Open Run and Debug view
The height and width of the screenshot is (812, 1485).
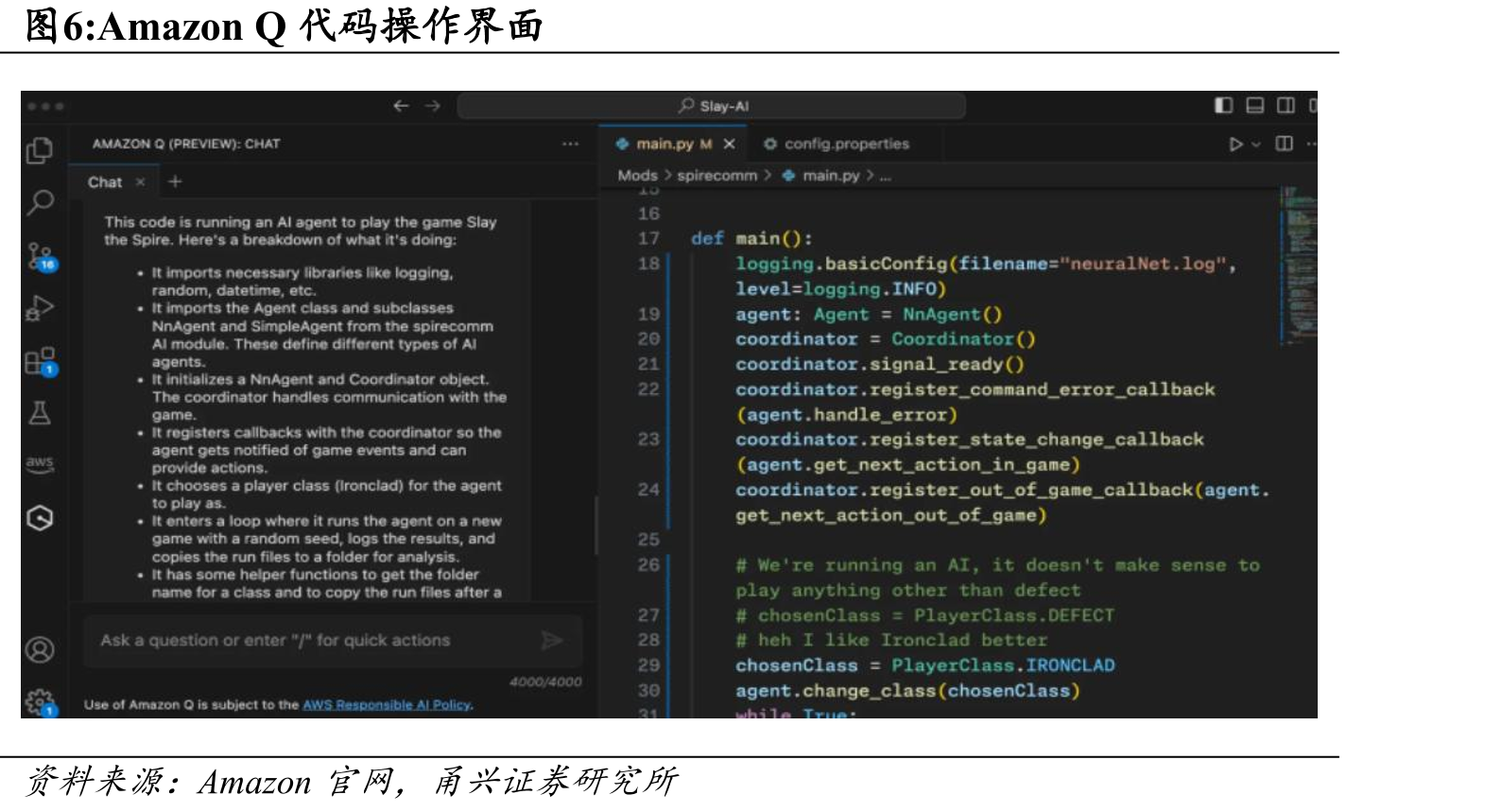click(x=41, y=308)
